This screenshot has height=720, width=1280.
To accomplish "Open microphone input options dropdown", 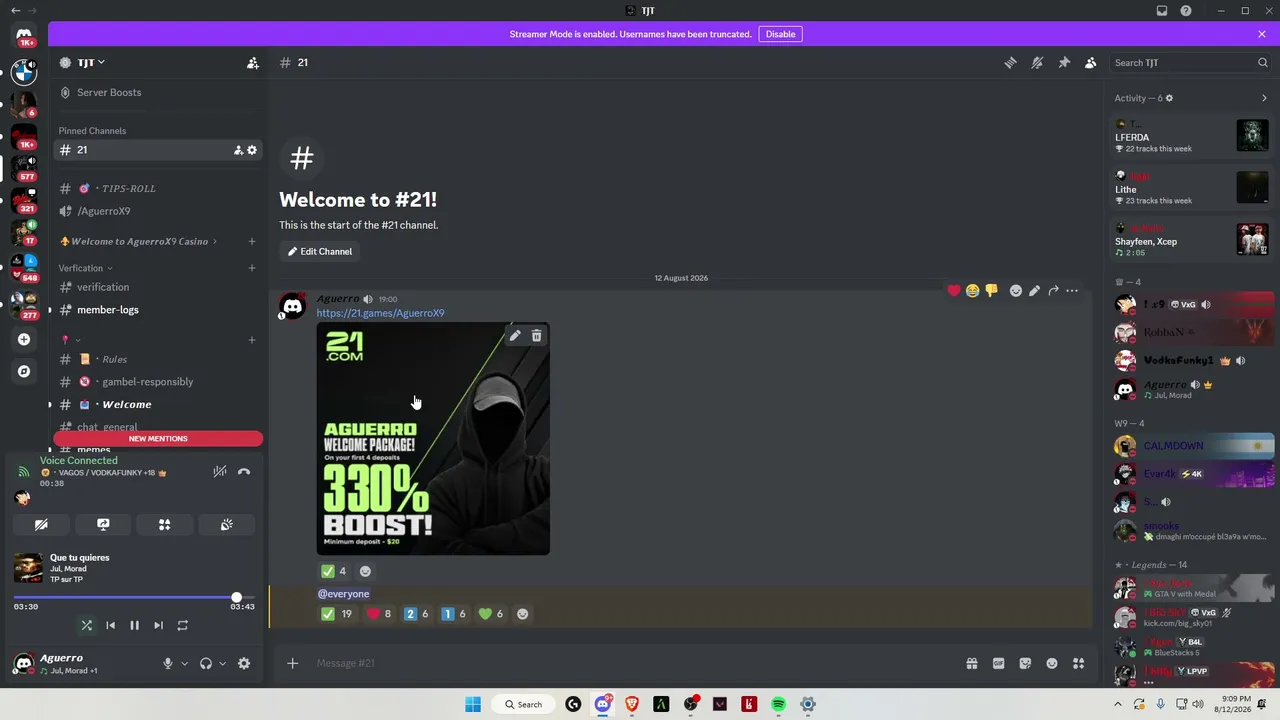I will [x=184, y=663].
